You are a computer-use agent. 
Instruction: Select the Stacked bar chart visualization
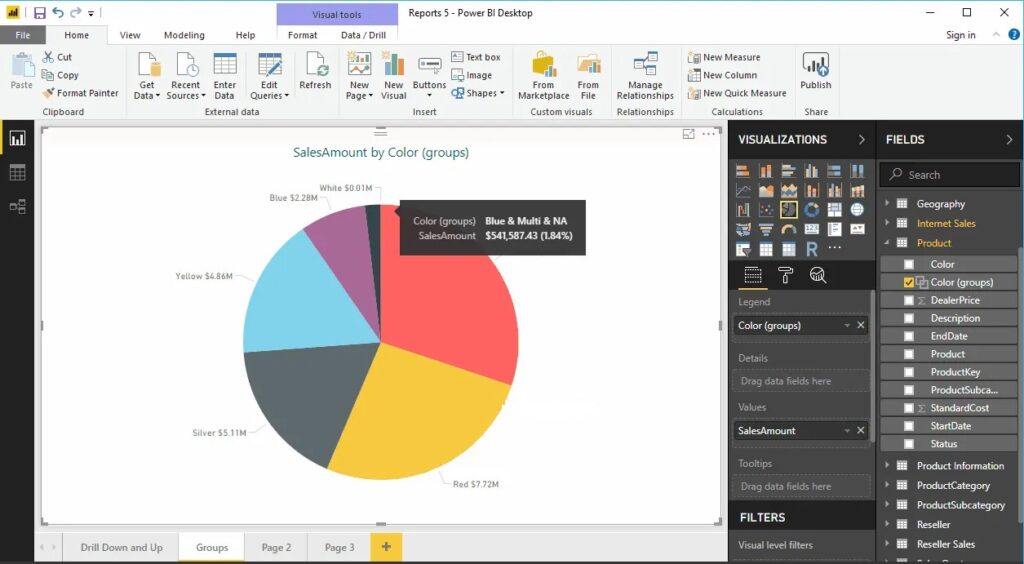click(743, 171)
